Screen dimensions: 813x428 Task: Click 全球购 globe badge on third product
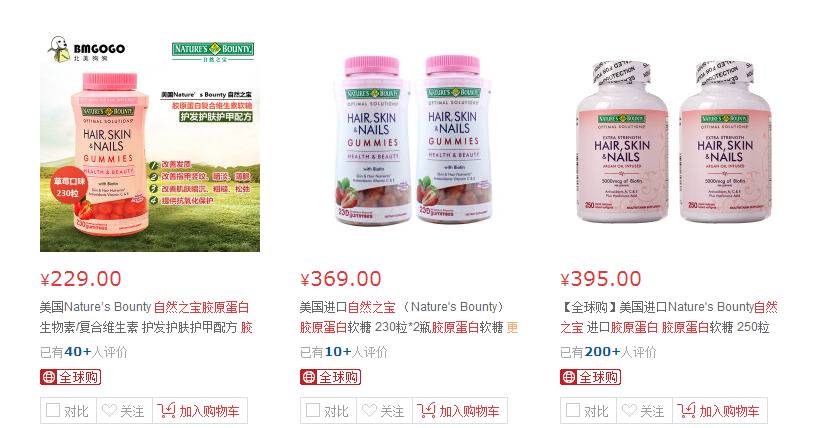pos(591,377)
